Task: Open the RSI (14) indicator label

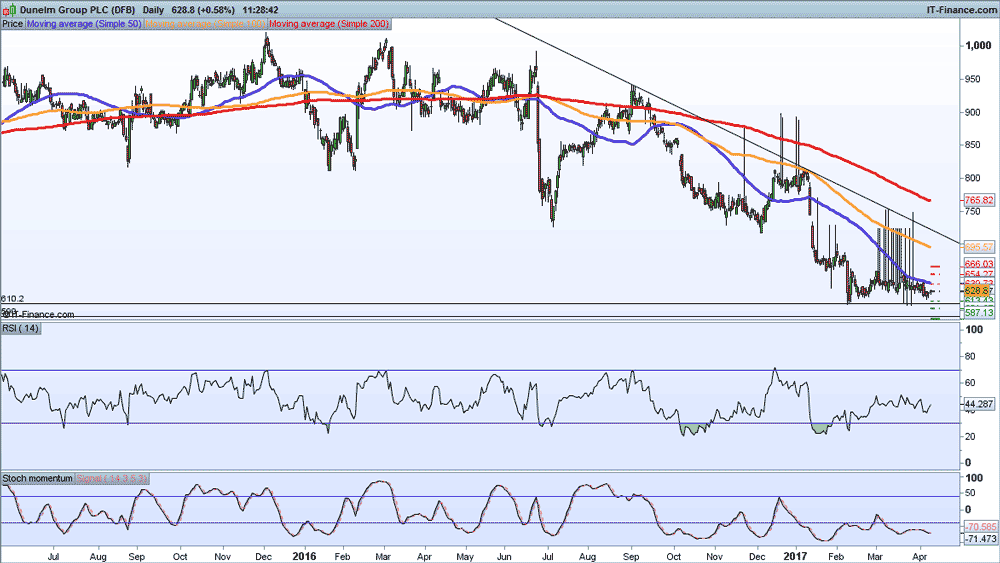Action: click(20, 328)
